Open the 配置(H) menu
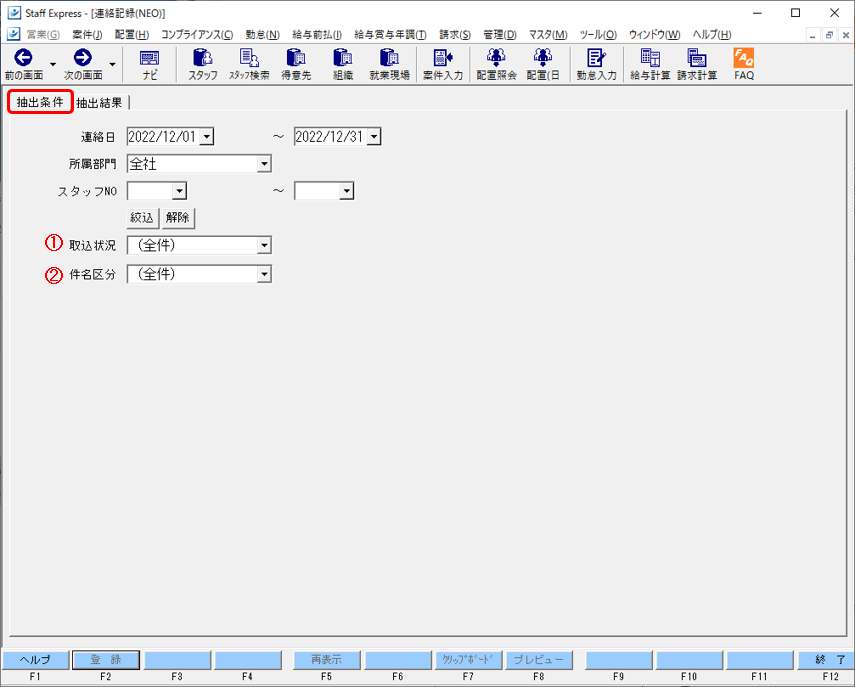The image size is (855, 687). (x=131, y=34)
